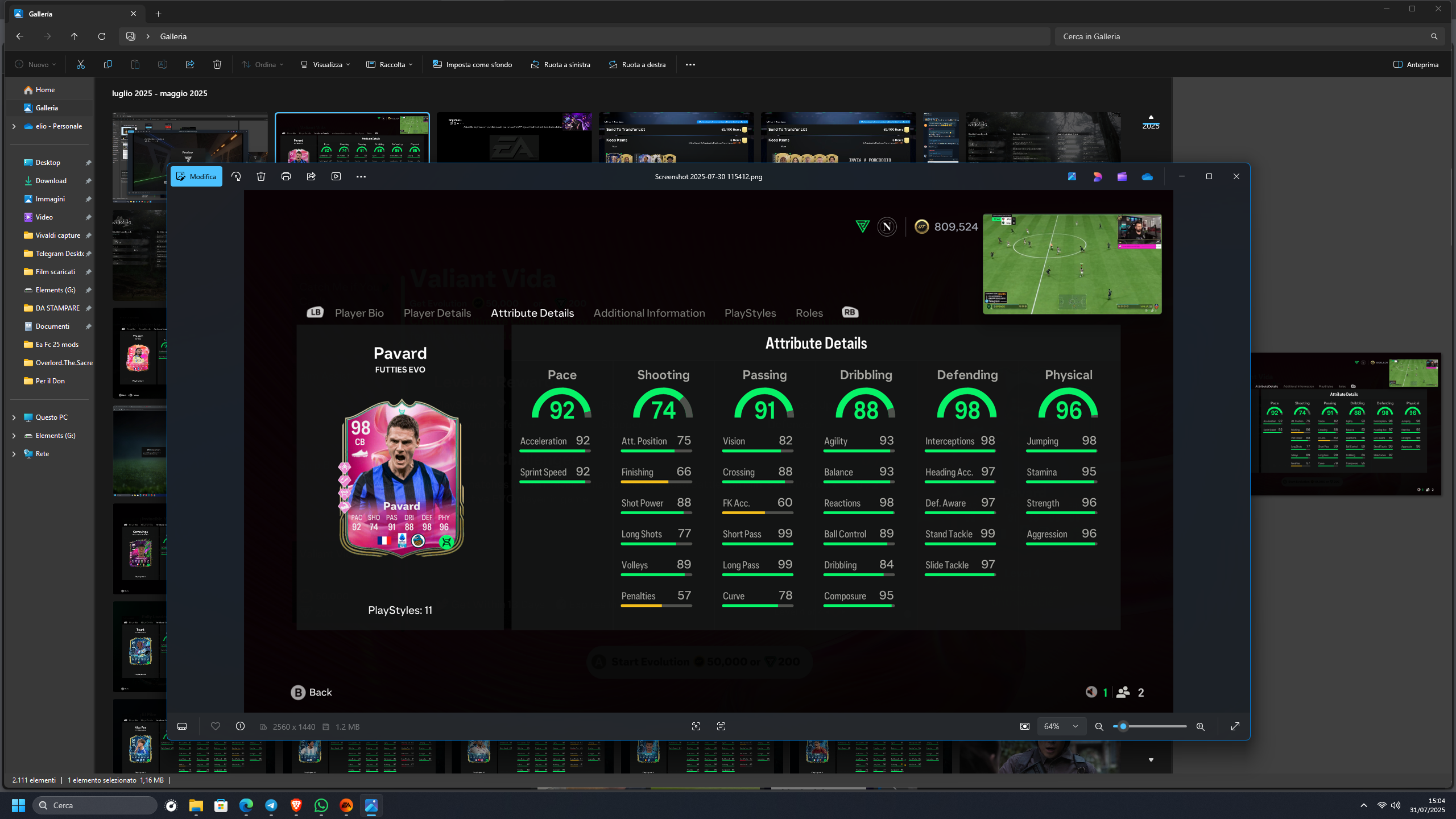Open the Ea Fc 25 mods folder

(50, 345)
